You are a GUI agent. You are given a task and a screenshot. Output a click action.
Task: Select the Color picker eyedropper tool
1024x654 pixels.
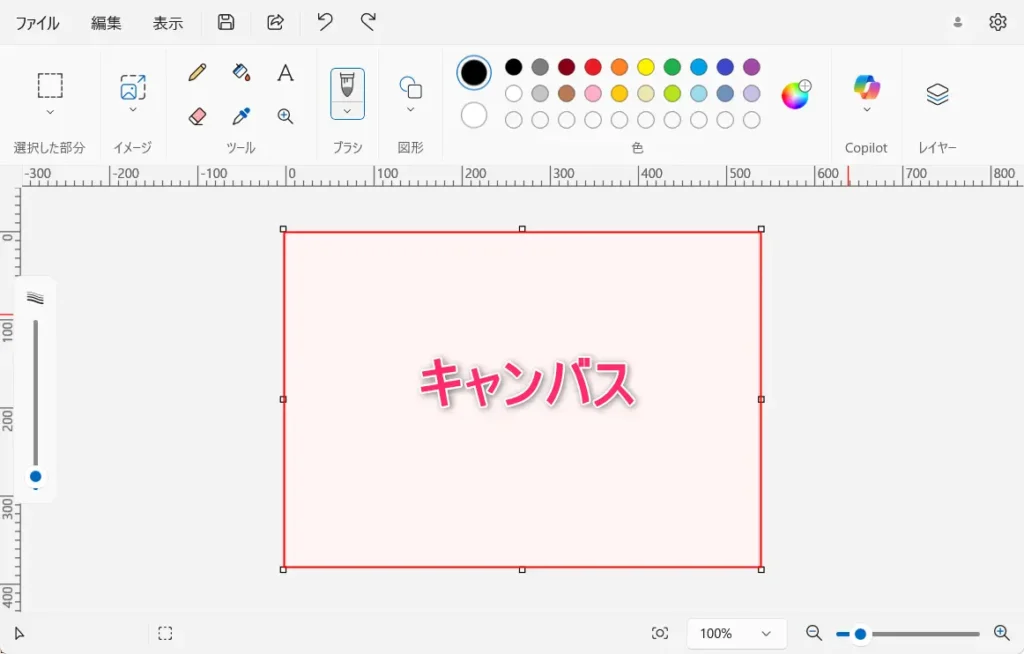241,116
